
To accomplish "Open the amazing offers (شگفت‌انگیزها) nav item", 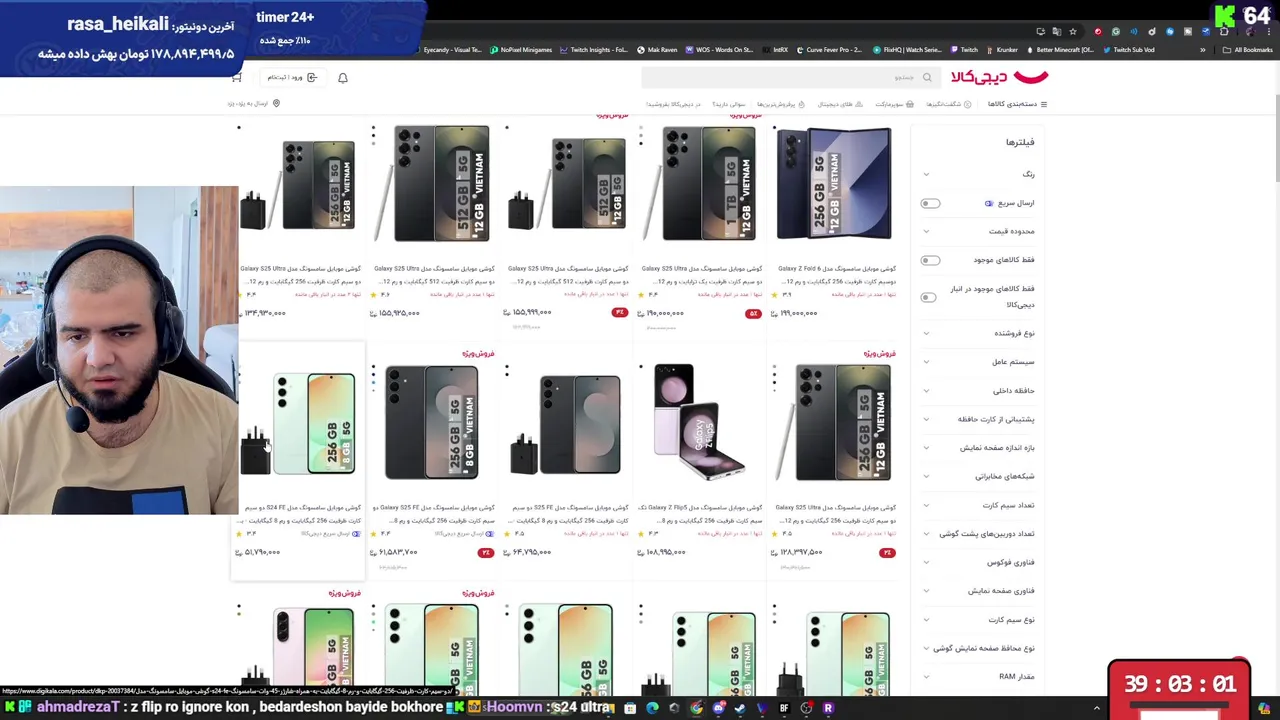I will [x=949, y=104].
